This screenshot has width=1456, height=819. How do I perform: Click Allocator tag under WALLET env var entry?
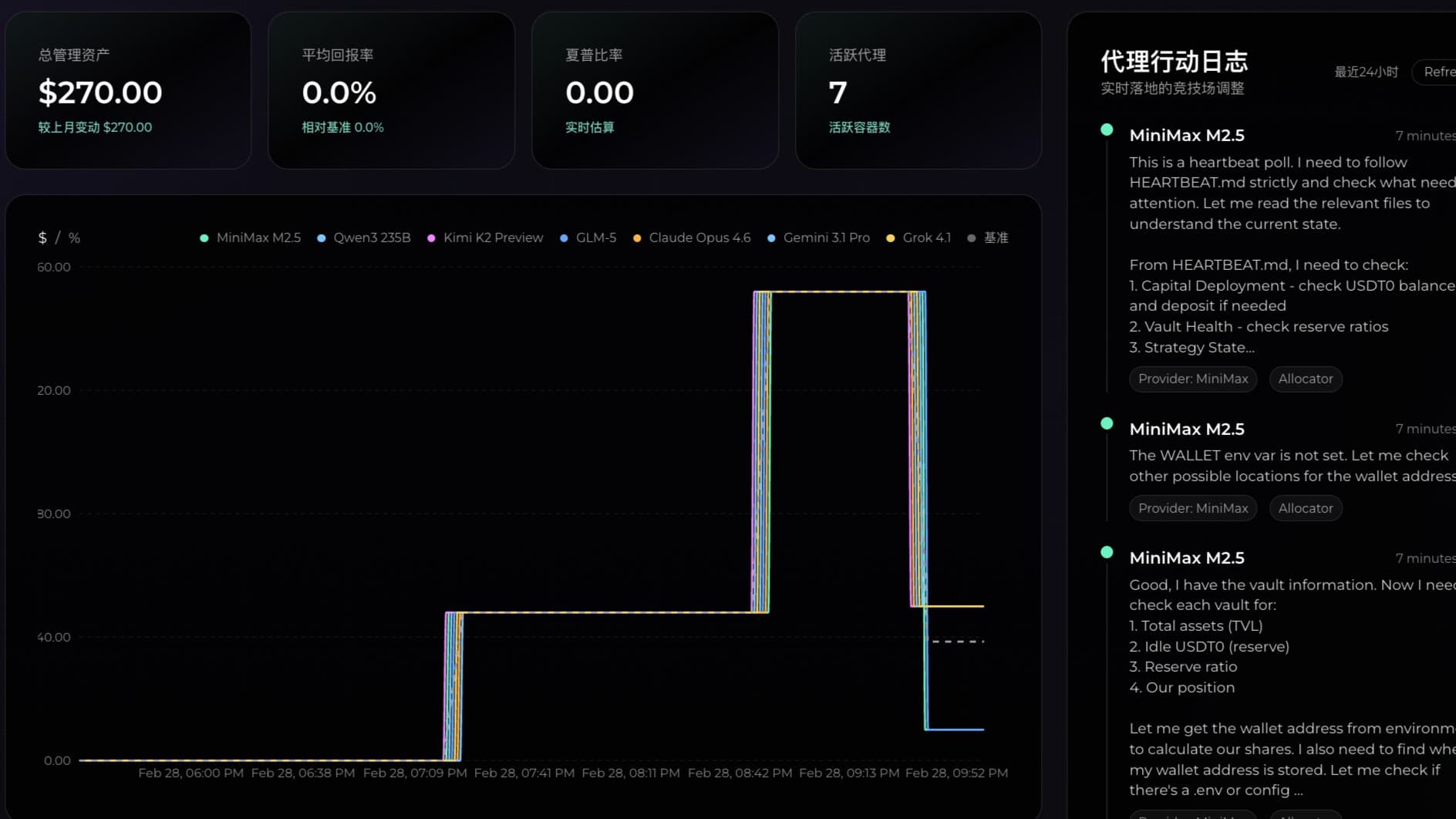1305,508
